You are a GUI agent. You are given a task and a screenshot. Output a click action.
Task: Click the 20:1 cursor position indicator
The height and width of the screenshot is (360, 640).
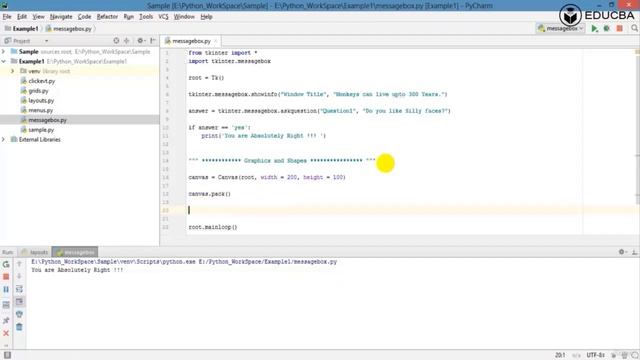pos(560,355)
